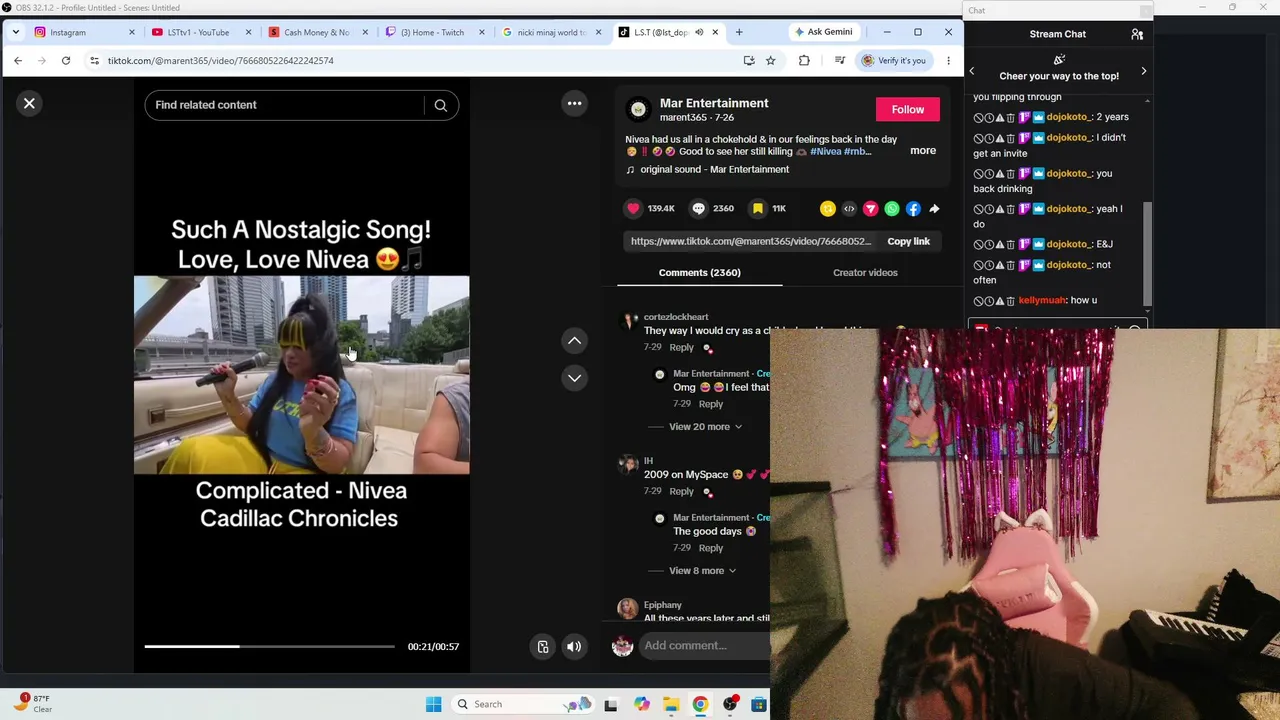Bookmark this page with star icon
1280x720 pixels.
tap(770, 60)
